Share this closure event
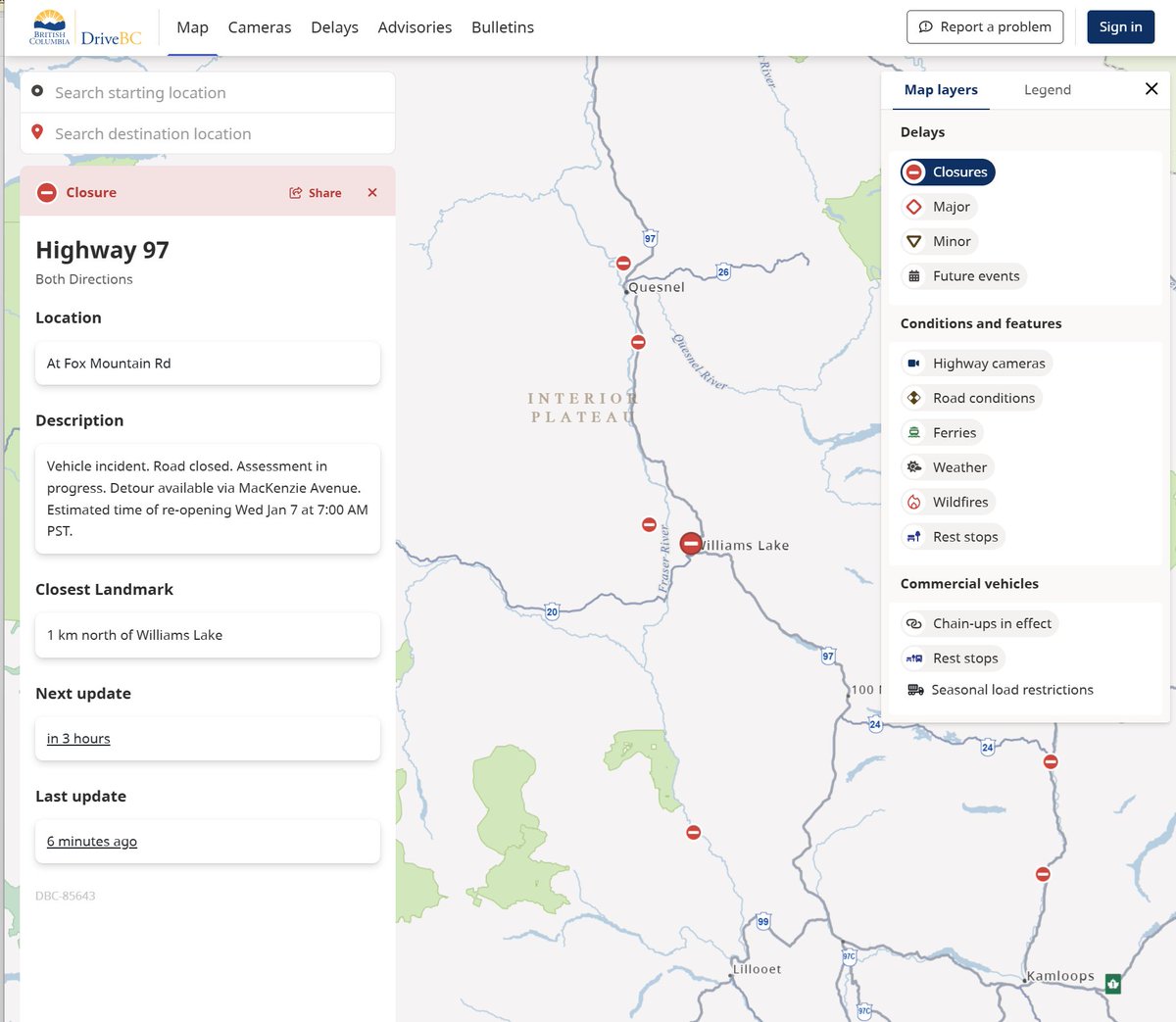The height and width of the screenshot is (1022, 1176). [316, 193]
